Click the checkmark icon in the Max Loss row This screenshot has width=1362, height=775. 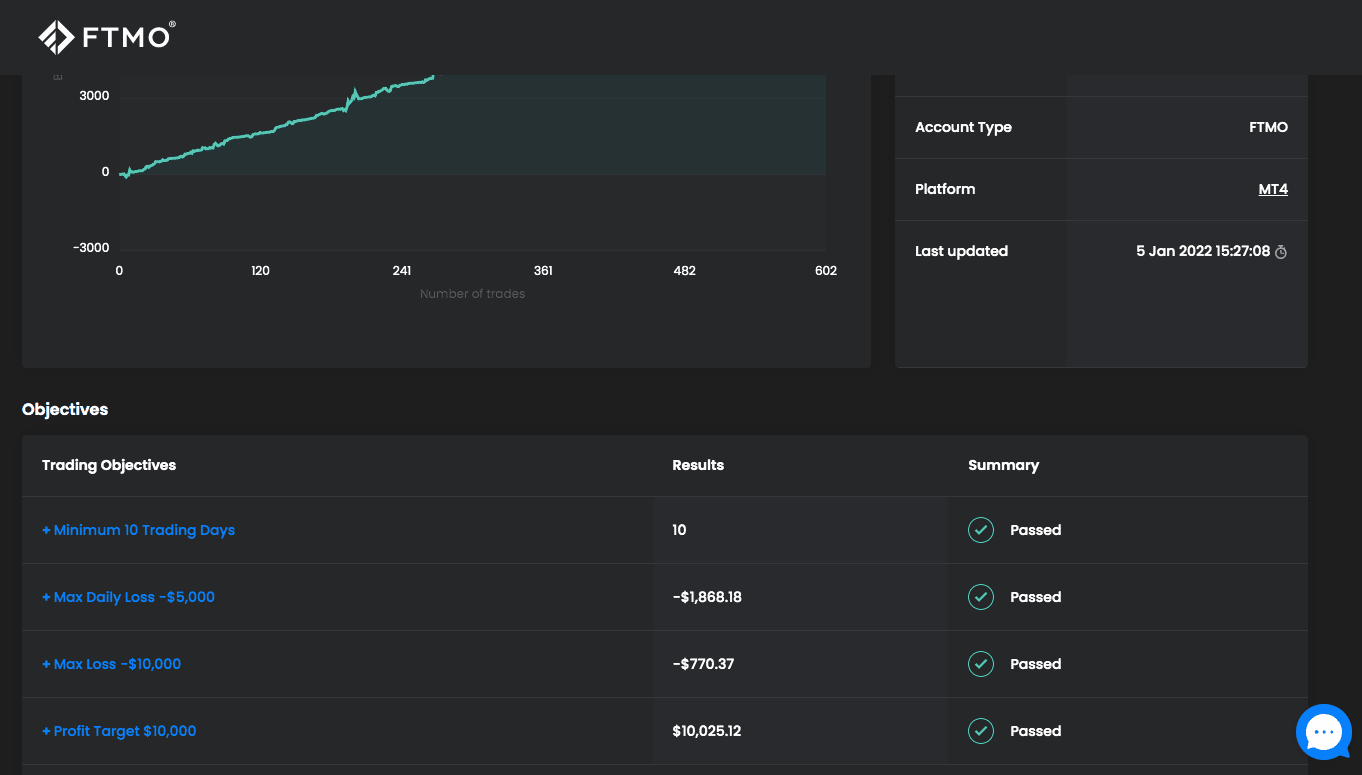[x=981, y=664]
